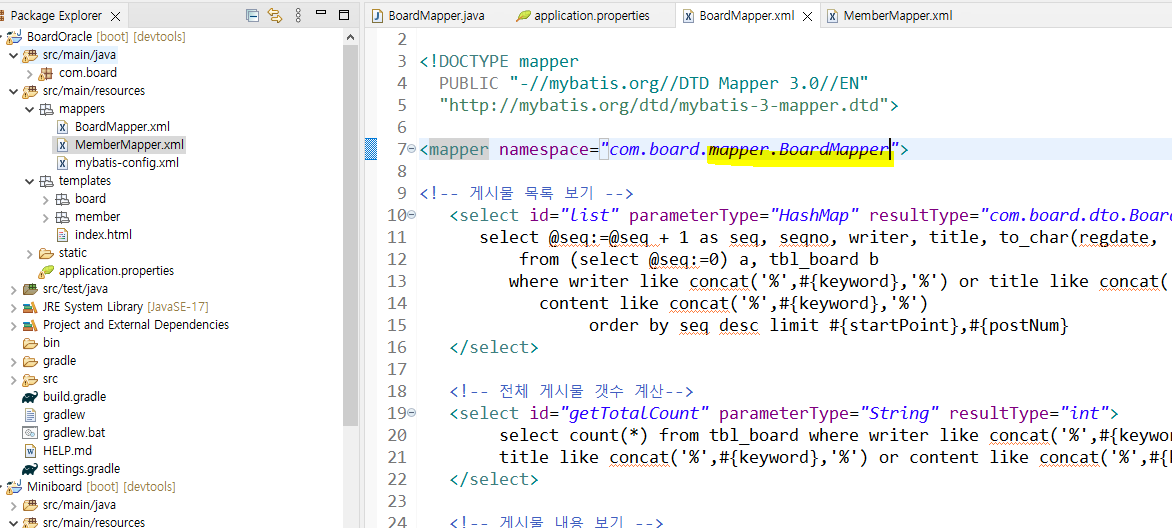Click the com.board package icon
1172x528 pixels.
click(x=46, y=73)
